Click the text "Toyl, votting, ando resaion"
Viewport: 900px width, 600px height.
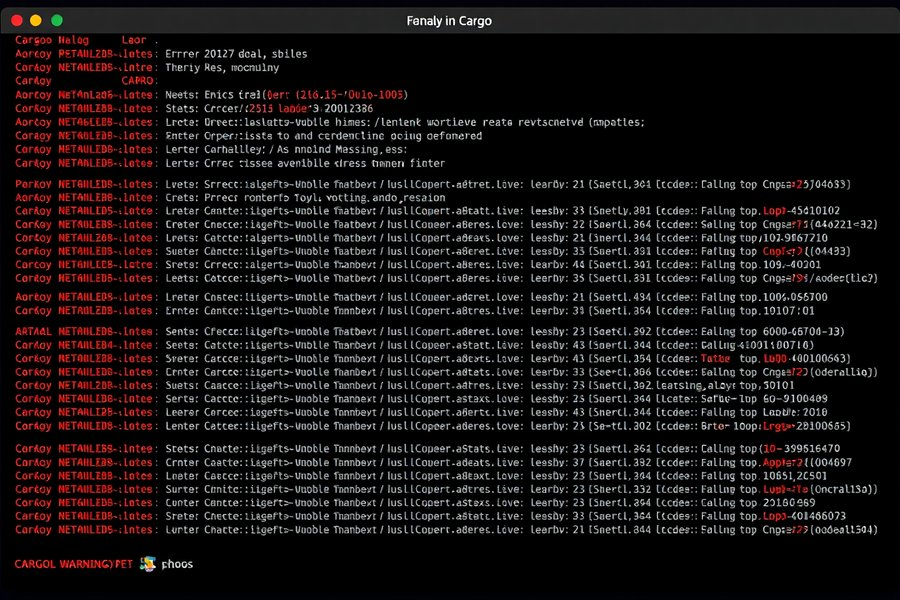click(370, 198)
